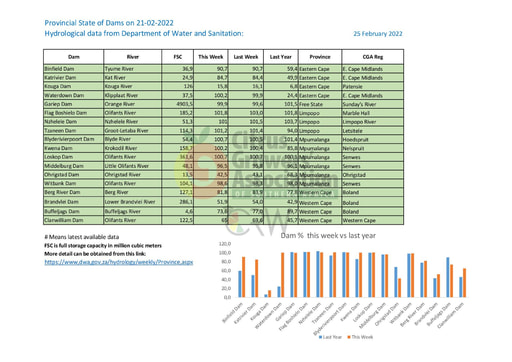Click the 'Hydrological data from Department of Water' subtitle
This screenshot has height=362, width=512.
click(x=144, y=33)
